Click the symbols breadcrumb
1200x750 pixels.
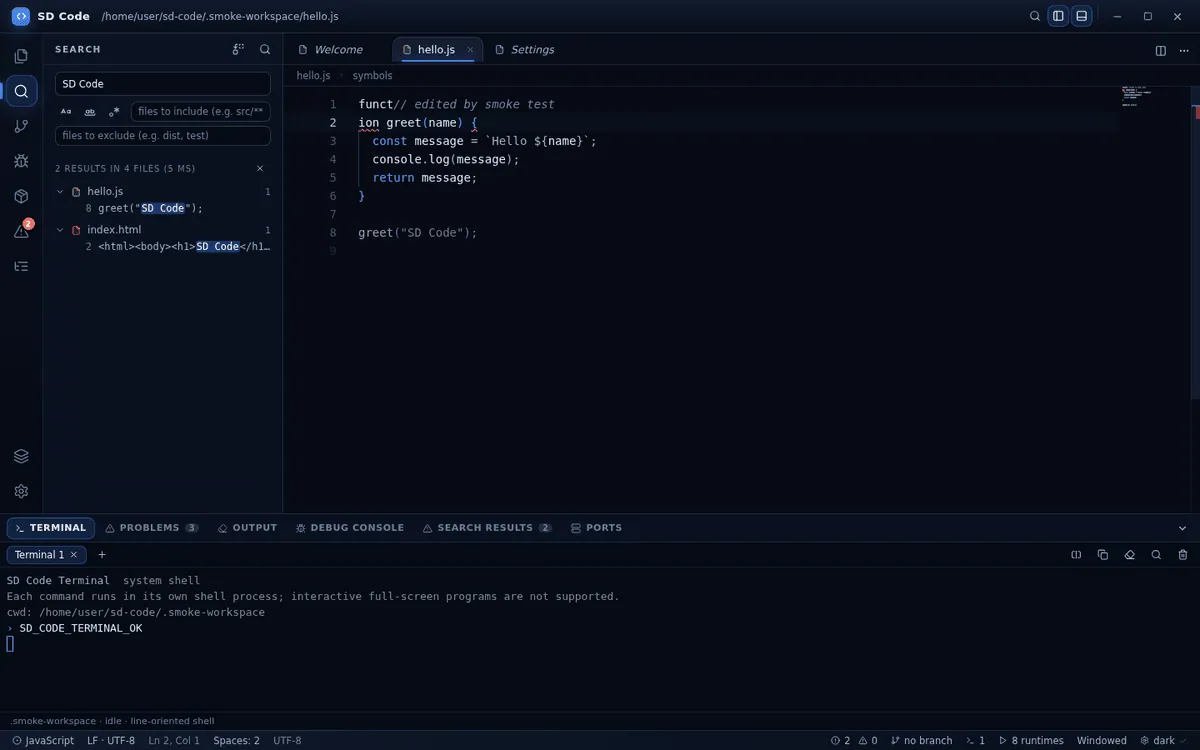click(372, 75)
